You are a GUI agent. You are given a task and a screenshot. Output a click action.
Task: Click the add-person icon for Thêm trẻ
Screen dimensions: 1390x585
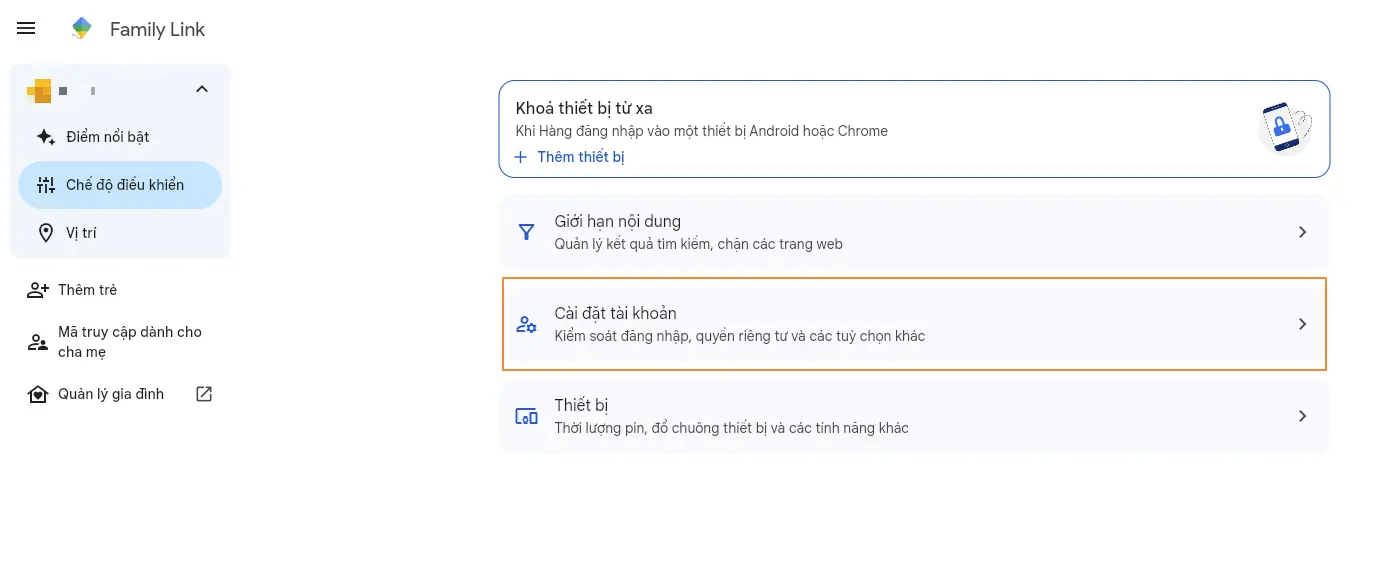[x=38, y=290]
